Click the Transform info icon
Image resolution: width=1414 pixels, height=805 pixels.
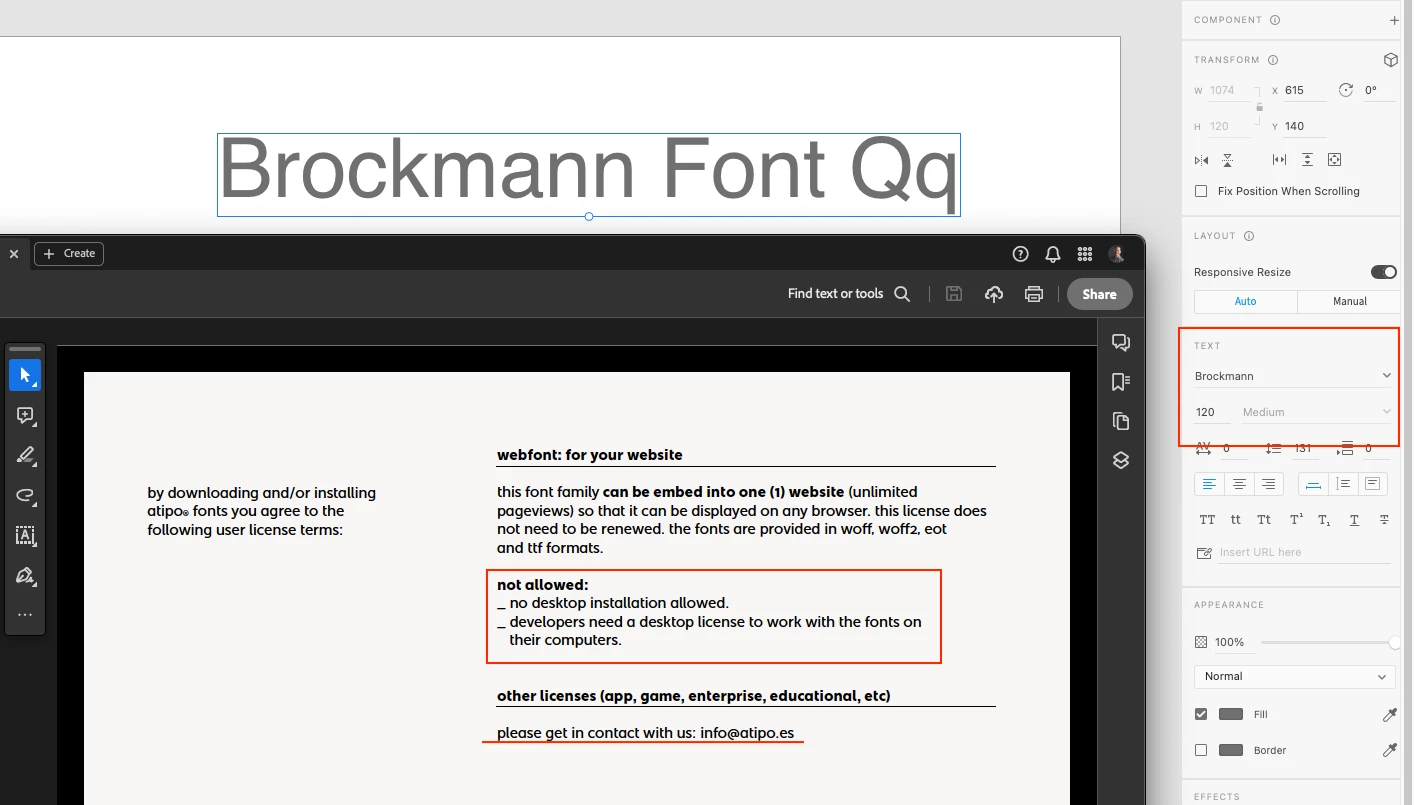point(1272,60)
